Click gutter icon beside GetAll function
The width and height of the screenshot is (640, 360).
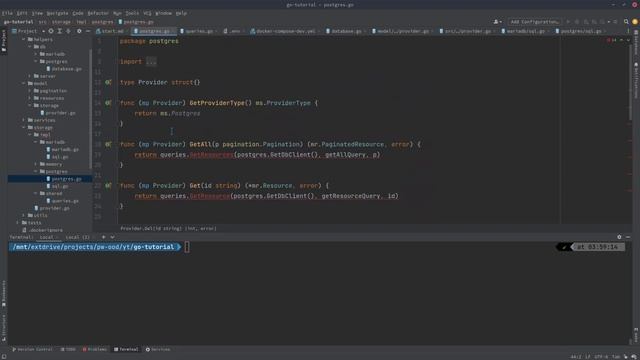click(x=108, y=144)
